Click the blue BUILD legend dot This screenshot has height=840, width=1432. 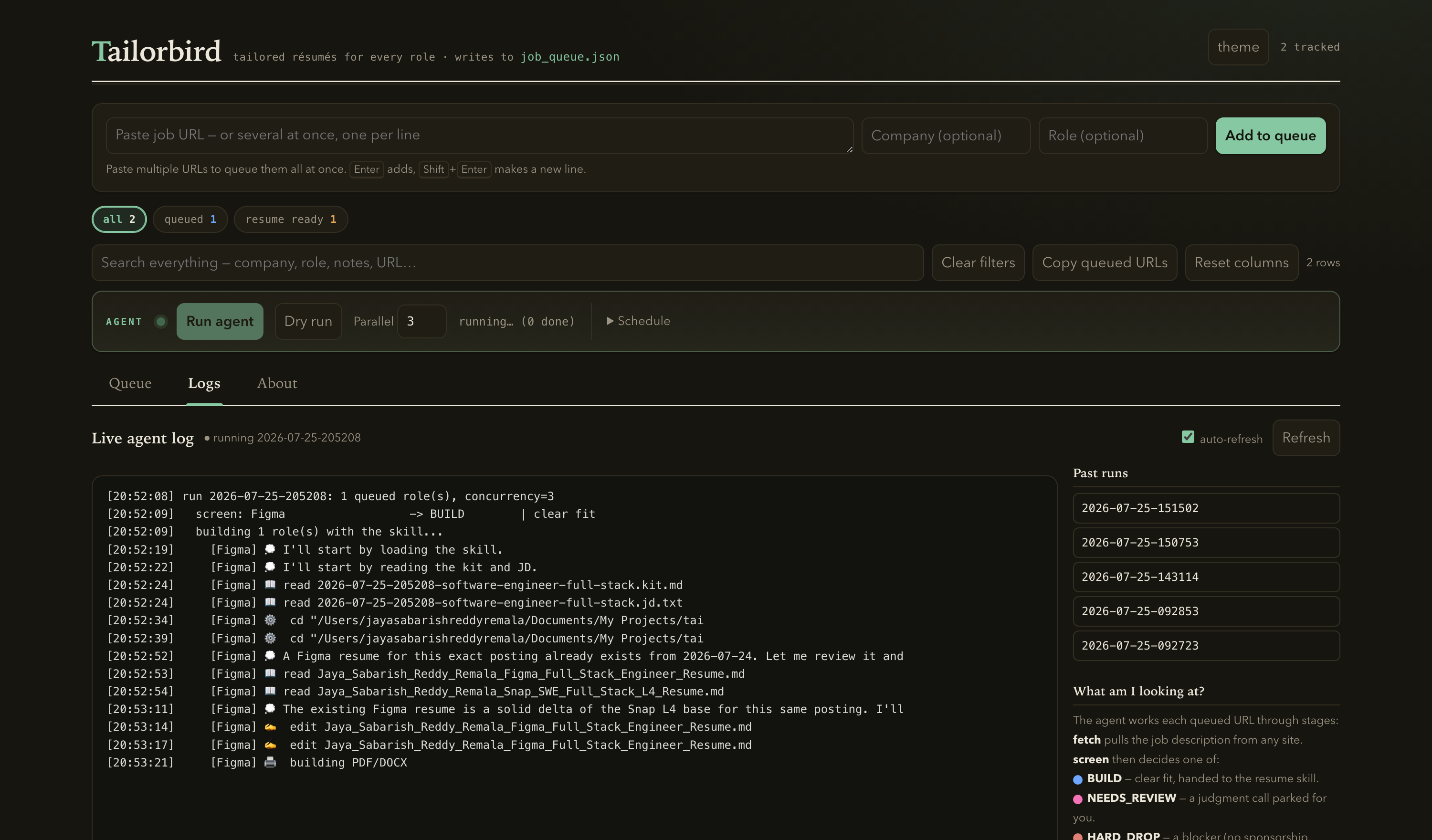(1077, 779)
